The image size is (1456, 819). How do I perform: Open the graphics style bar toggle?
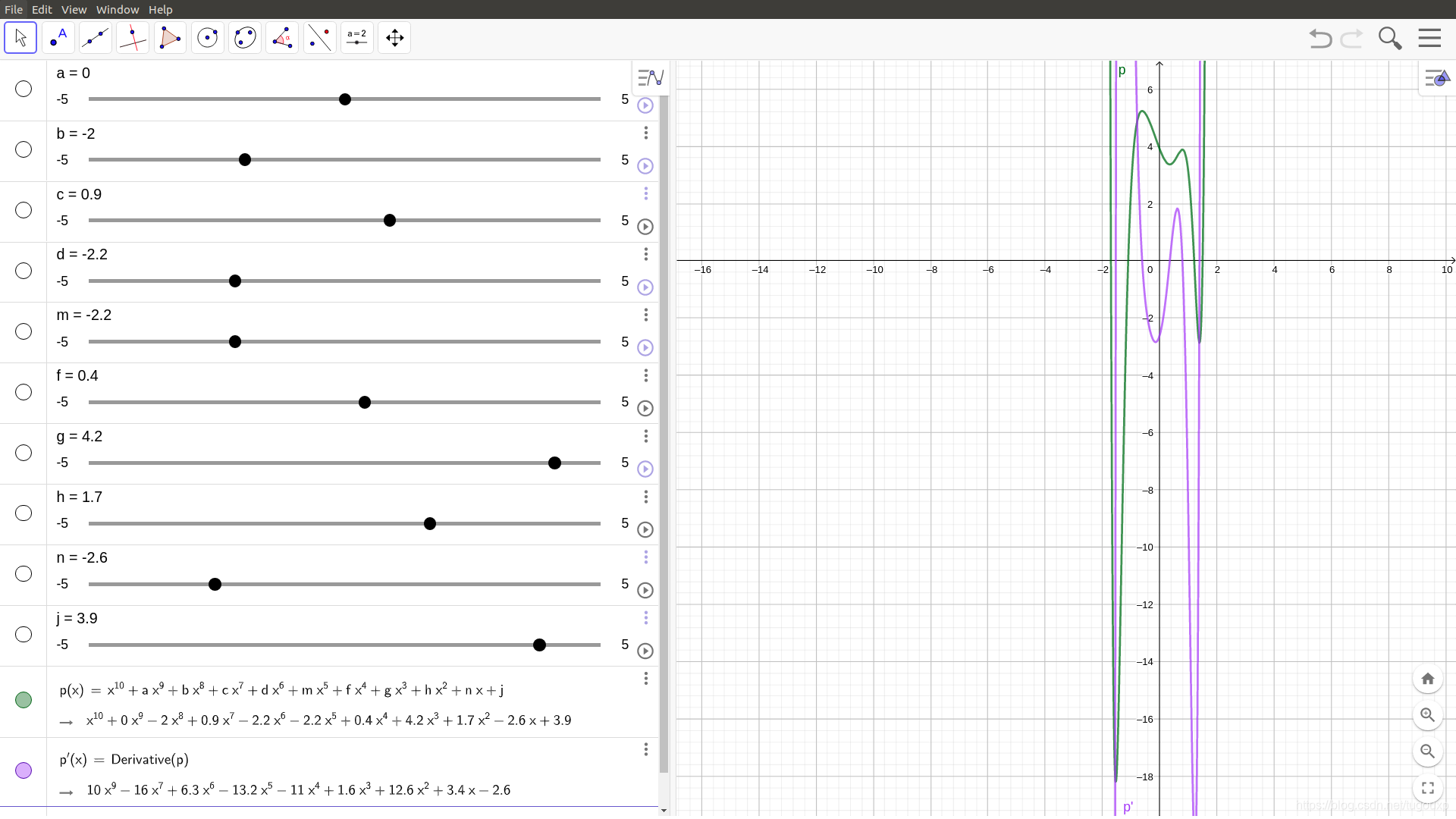[x=1437, y=78]
